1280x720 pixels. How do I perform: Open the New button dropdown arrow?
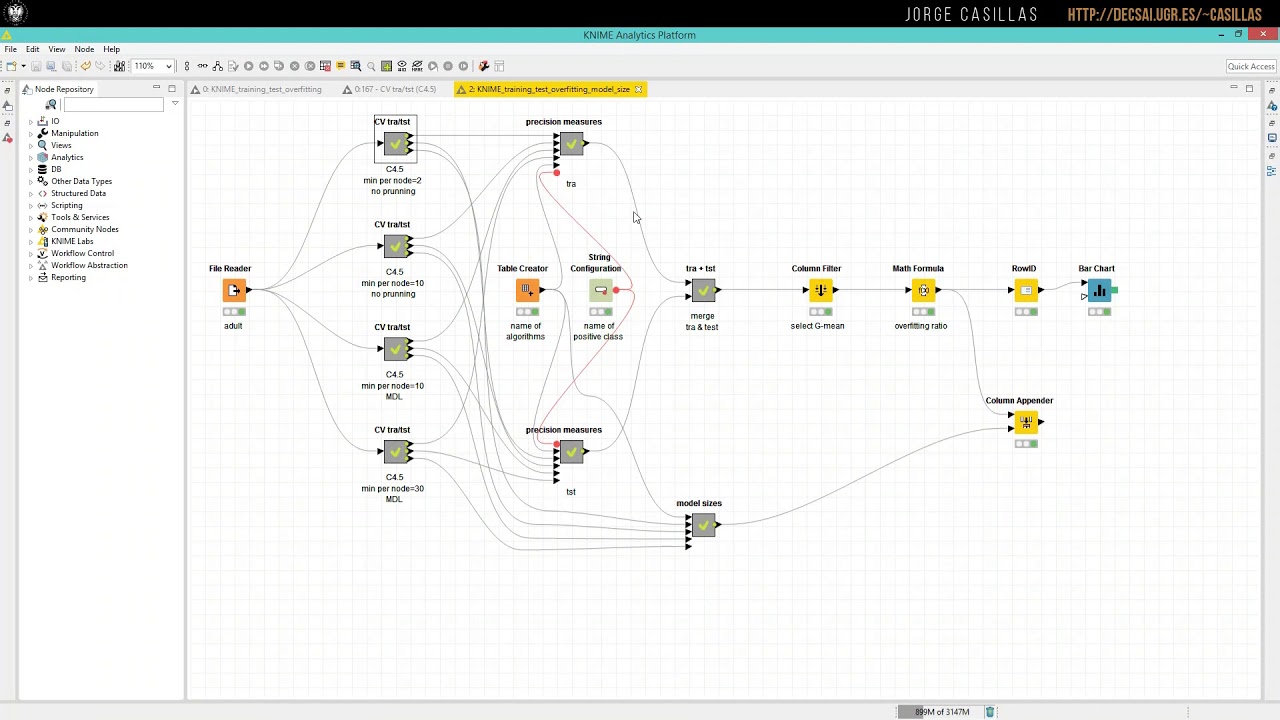click(x=23, y=66)
